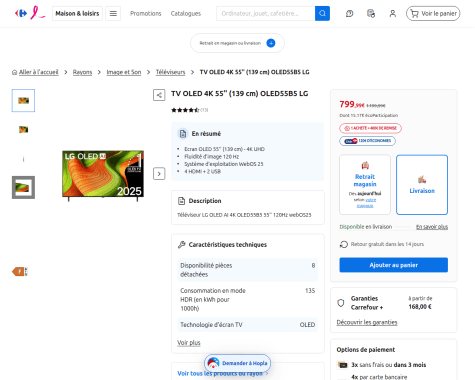Expand Voir plus technical characteristics
Viewport: 475px width, 380px height.
[189, 343]
